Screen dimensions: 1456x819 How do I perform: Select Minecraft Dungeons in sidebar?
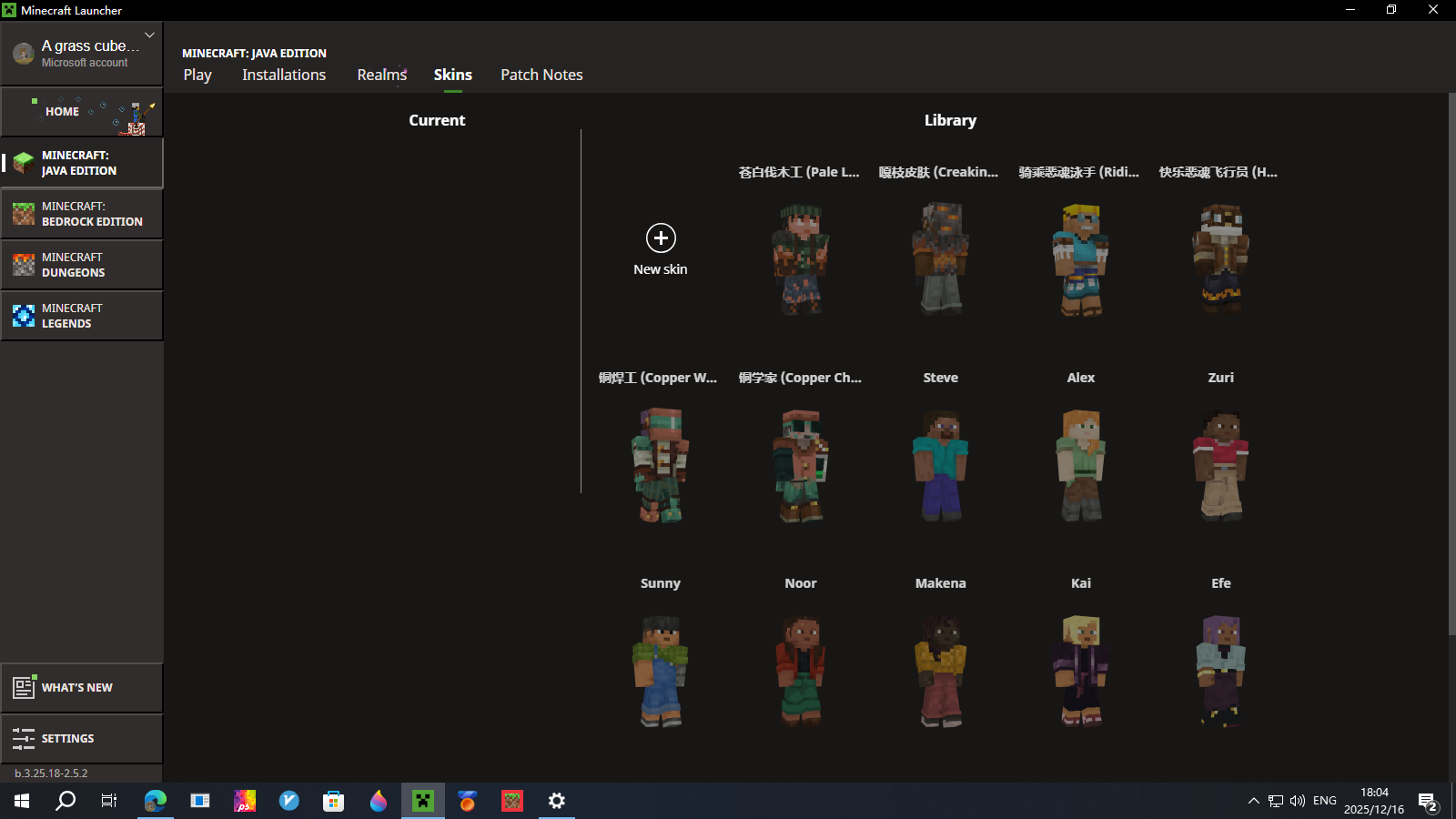tap(82, 265)
